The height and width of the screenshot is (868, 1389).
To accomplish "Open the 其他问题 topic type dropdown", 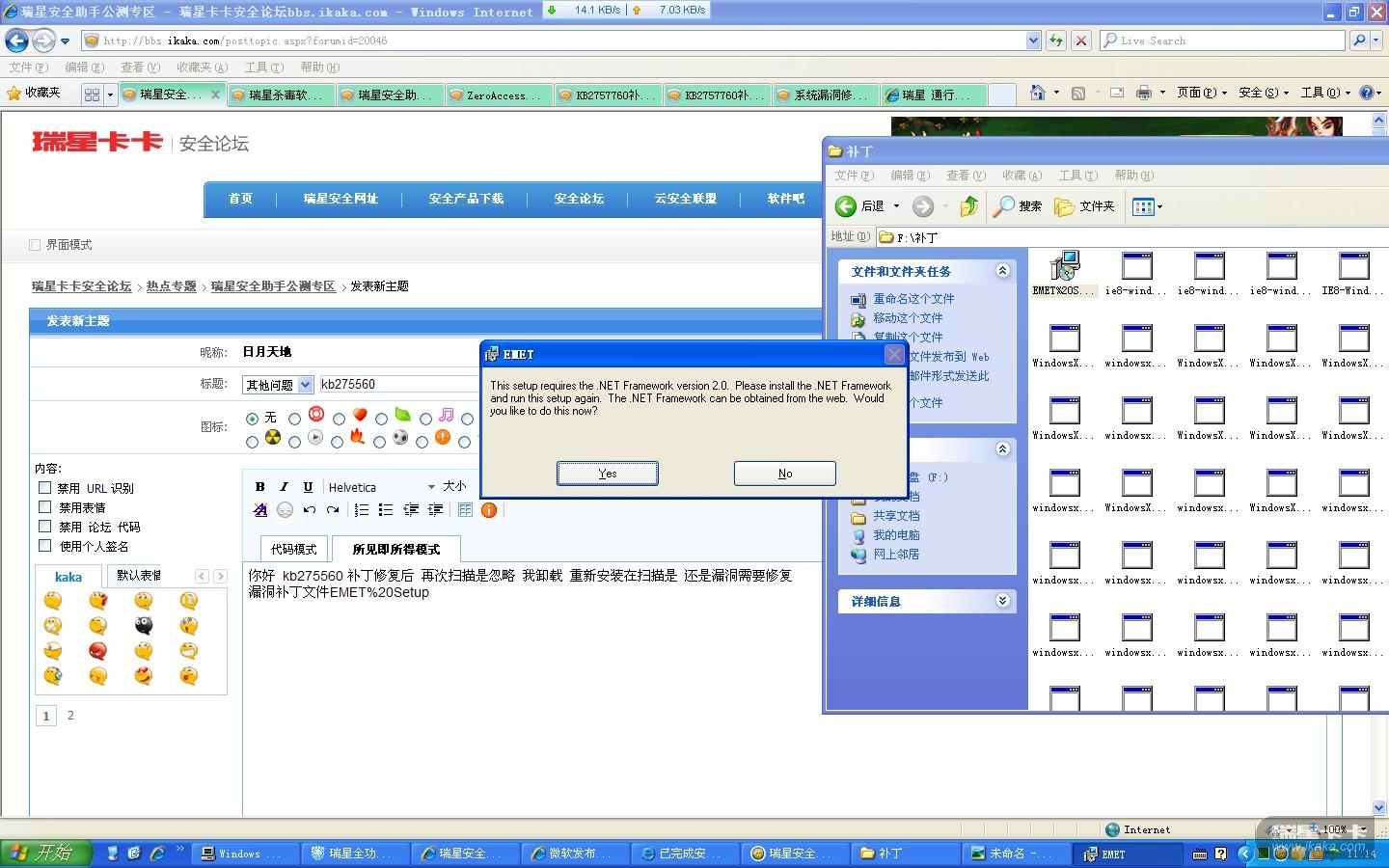I will click(x=278, y=385).
